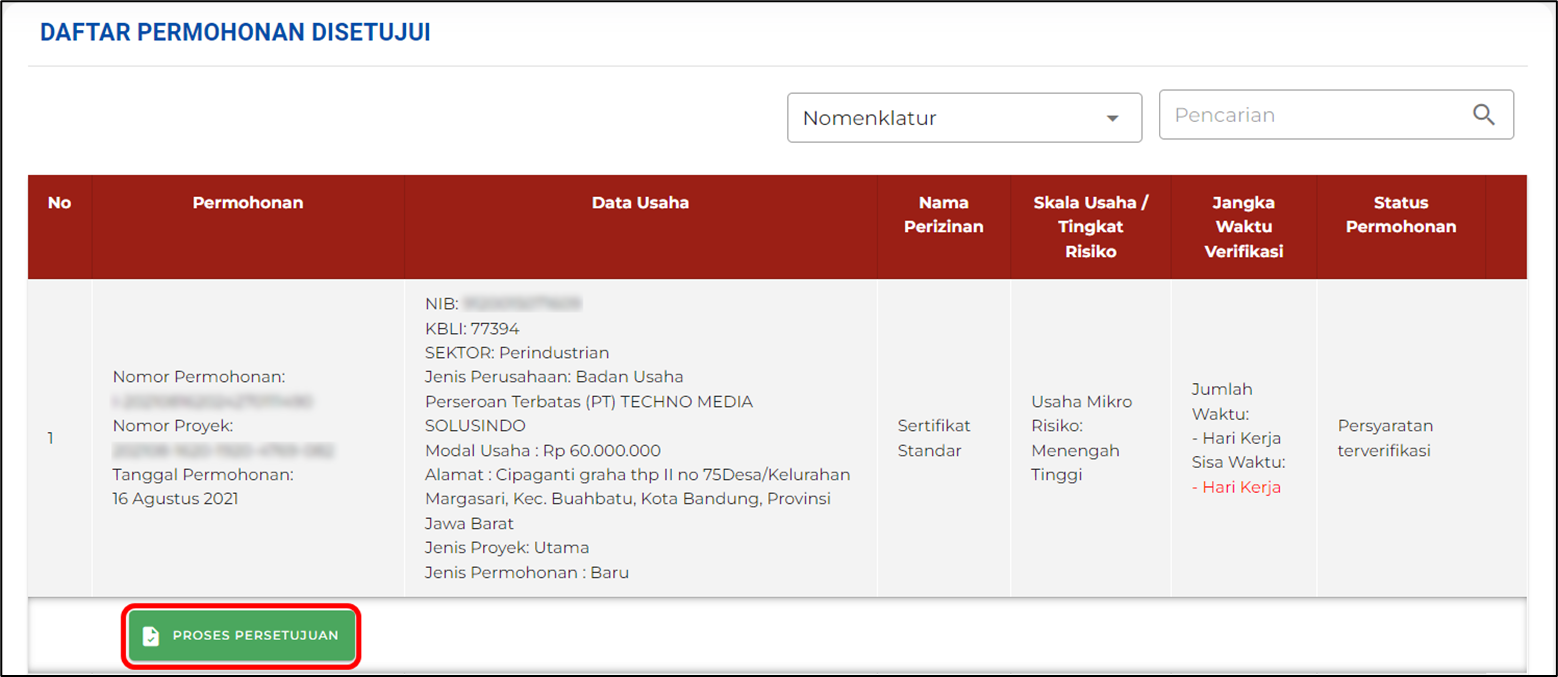Click the Data Usaha column header
This screenshot has height=677, width=1558.
640,203
